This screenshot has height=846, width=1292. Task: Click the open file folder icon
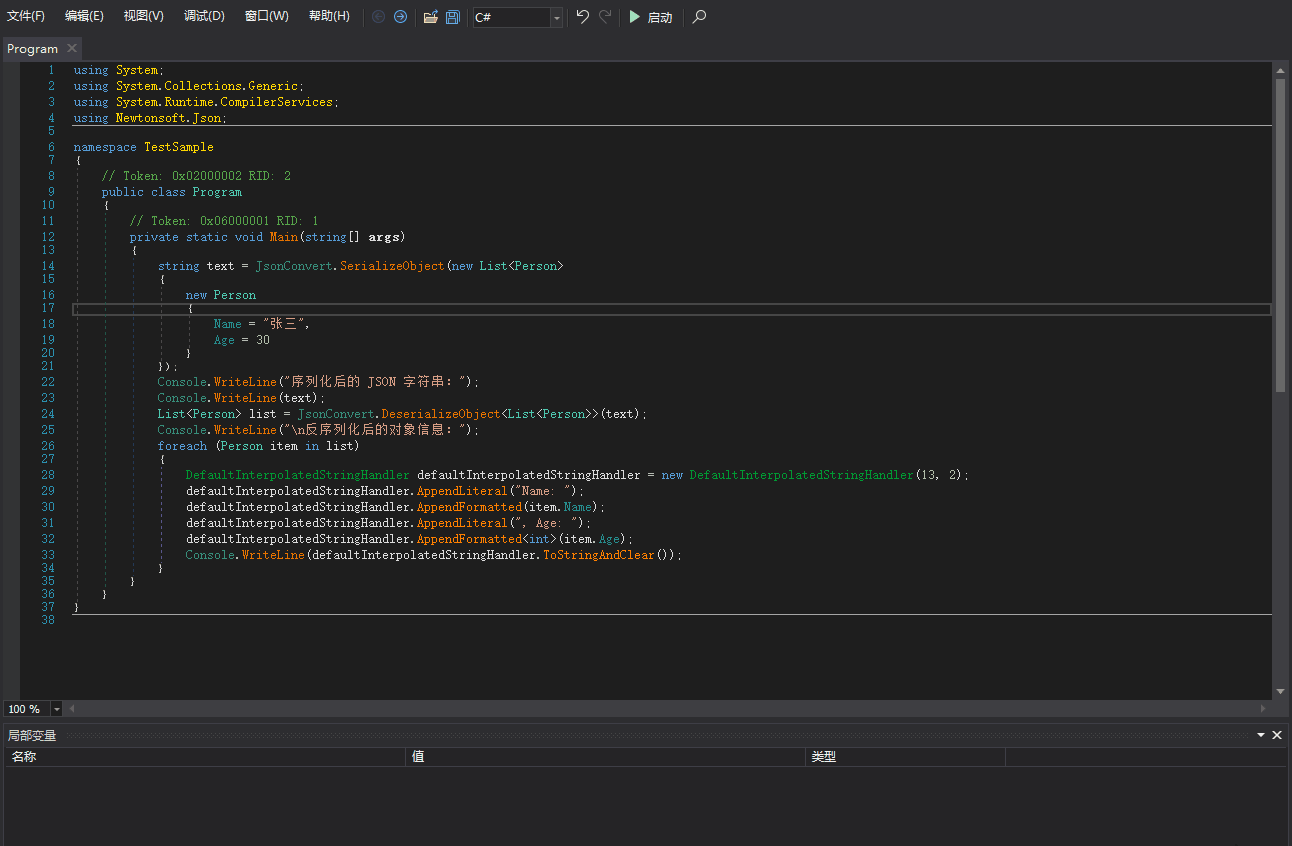431,17
